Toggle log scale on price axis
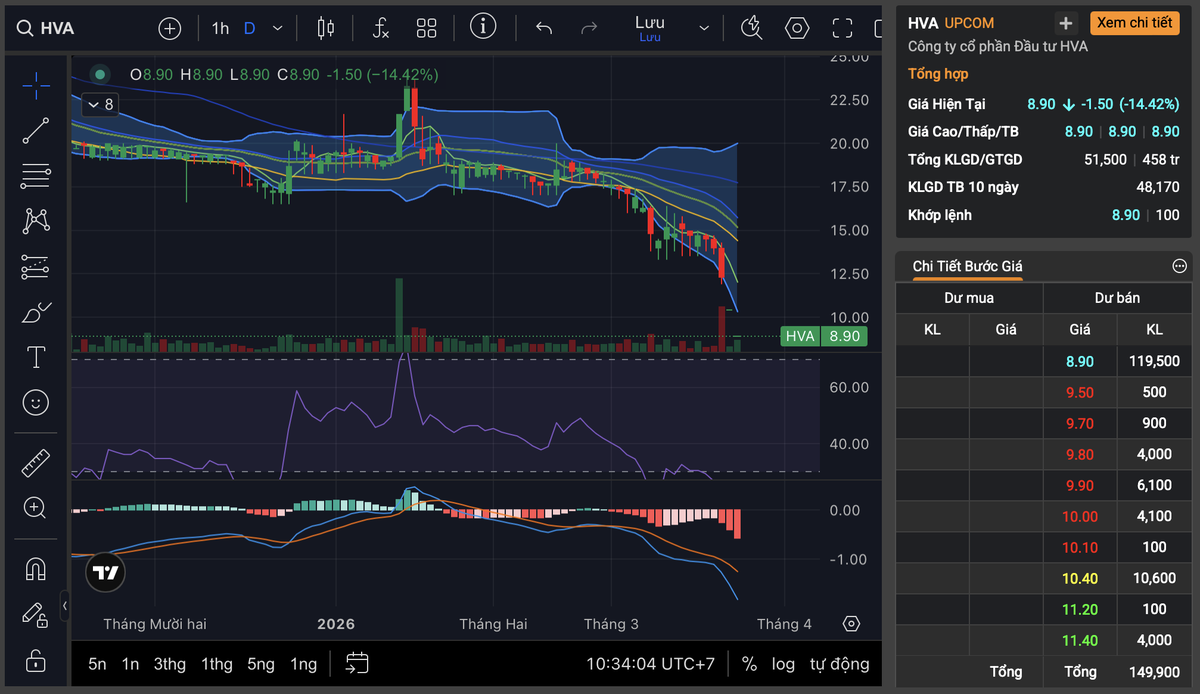The image size is (1200, 694). click(x=783, y=664)
